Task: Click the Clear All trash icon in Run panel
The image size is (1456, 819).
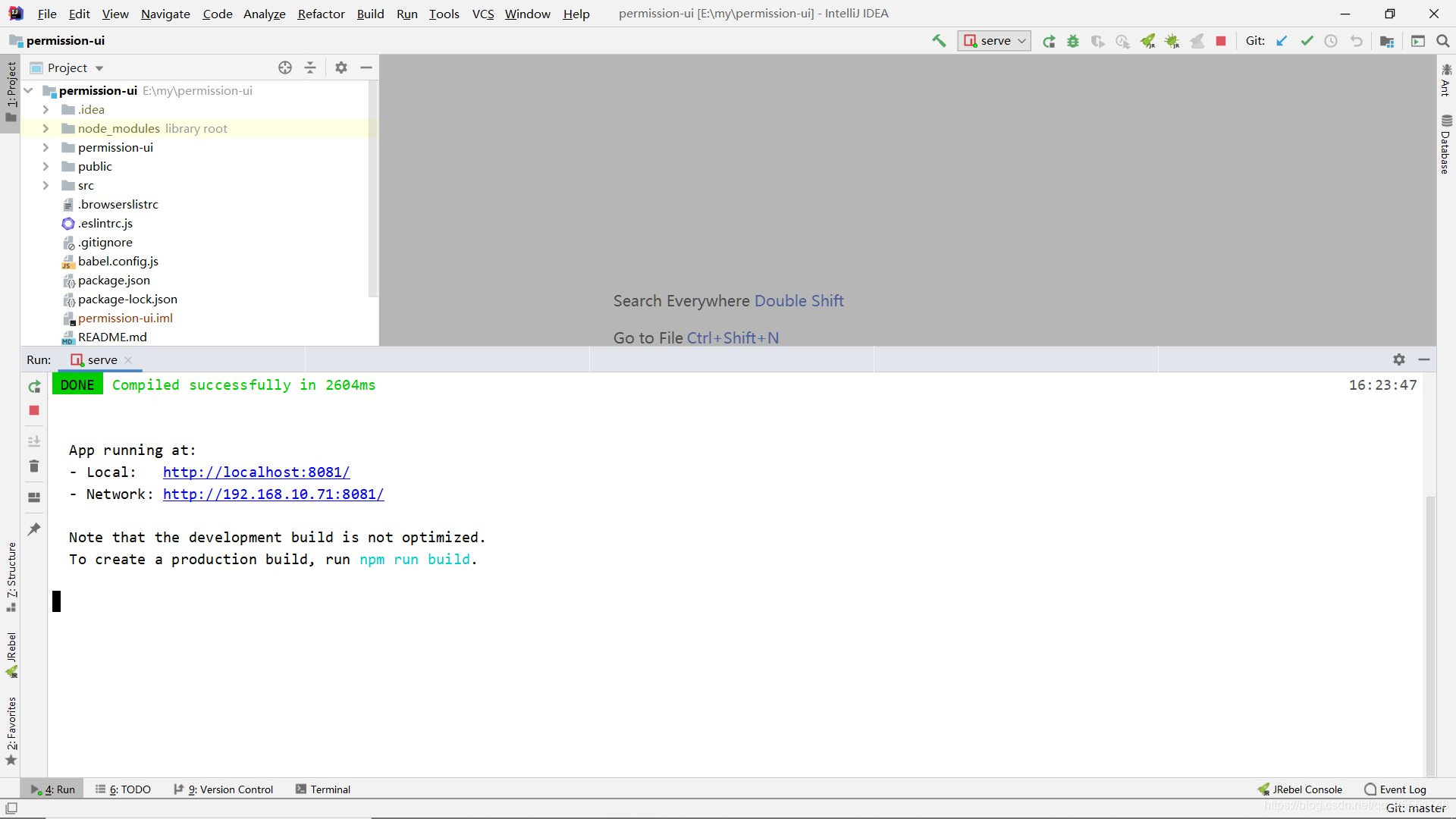Action: pyautogui.click(x=34, y=466)
